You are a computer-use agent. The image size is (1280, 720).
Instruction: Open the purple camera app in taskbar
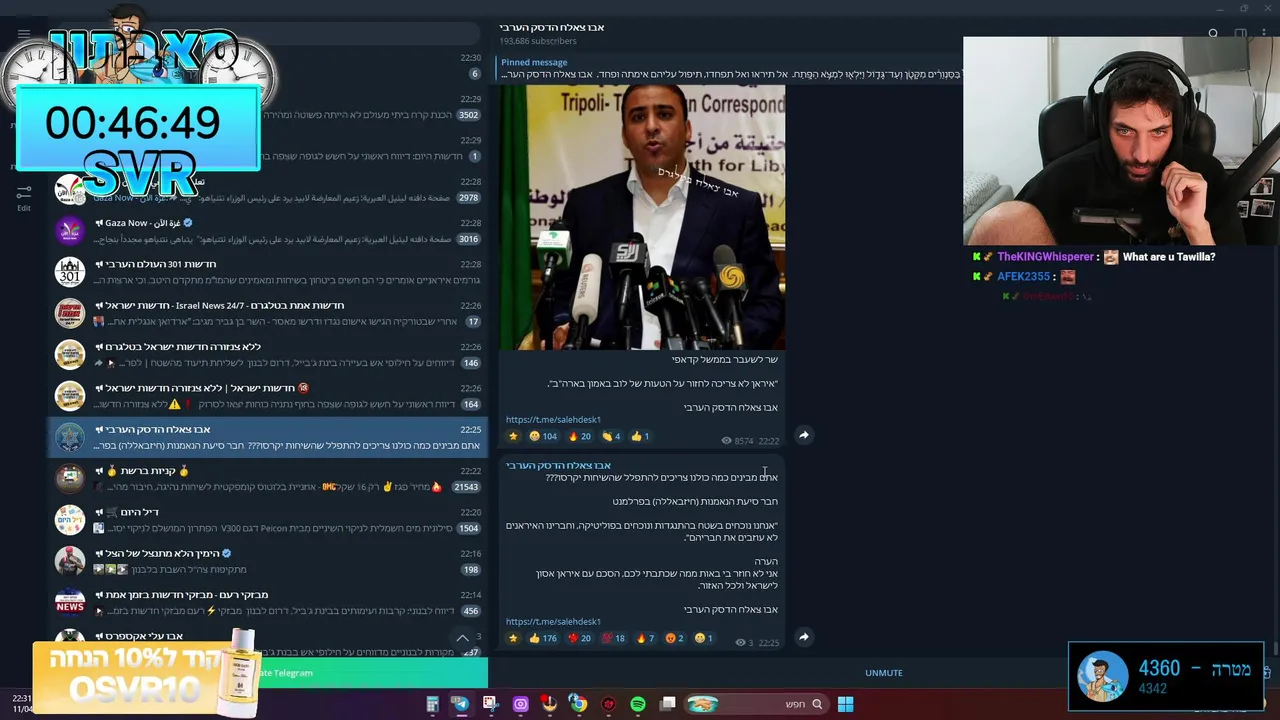(520, 704)
